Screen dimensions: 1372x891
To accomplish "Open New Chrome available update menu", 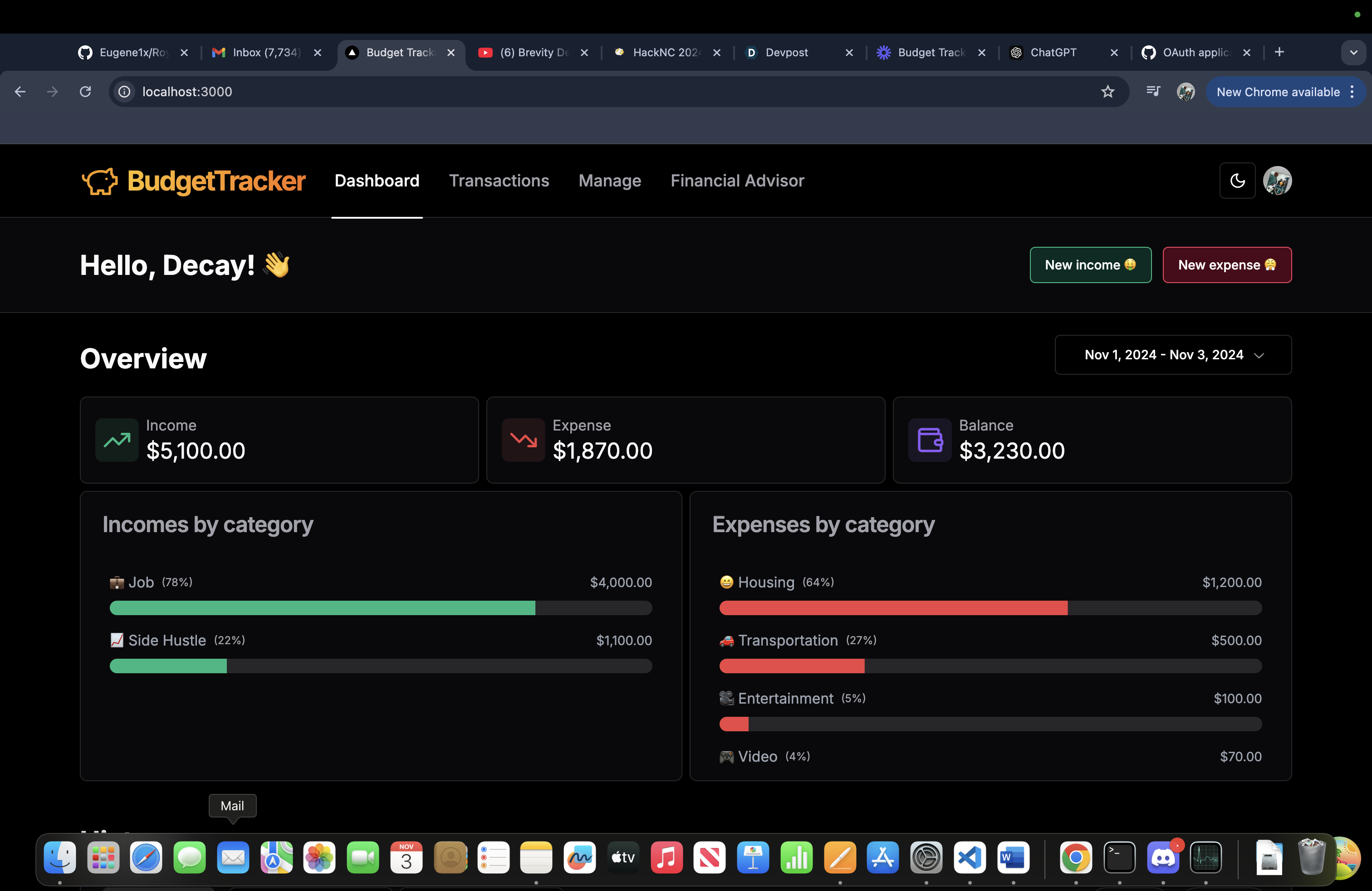I will pyautogui.click(x=1285, y=92).
